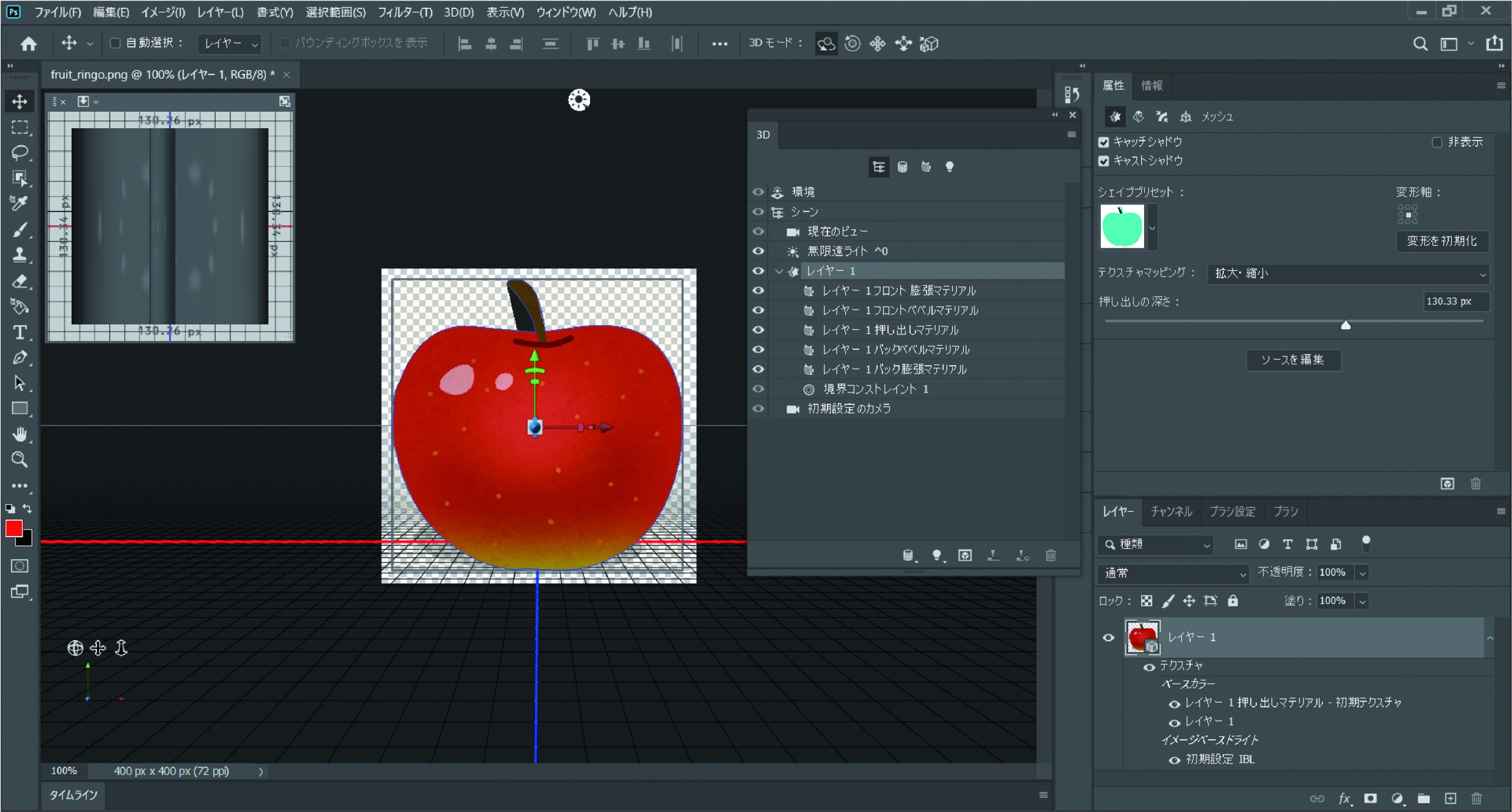Image resolution: width=1512 pixels, height=812 pixels.
Task: Delete 3D object via trash icon in 3D panel
Action: (x=1051, y=555)
